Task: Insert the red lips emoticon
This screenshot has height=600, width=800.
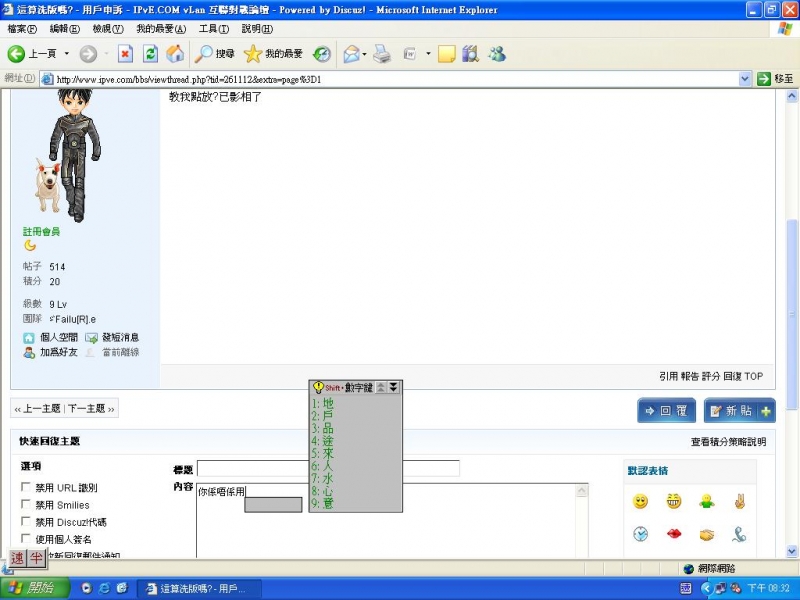Action: [673, 534]
